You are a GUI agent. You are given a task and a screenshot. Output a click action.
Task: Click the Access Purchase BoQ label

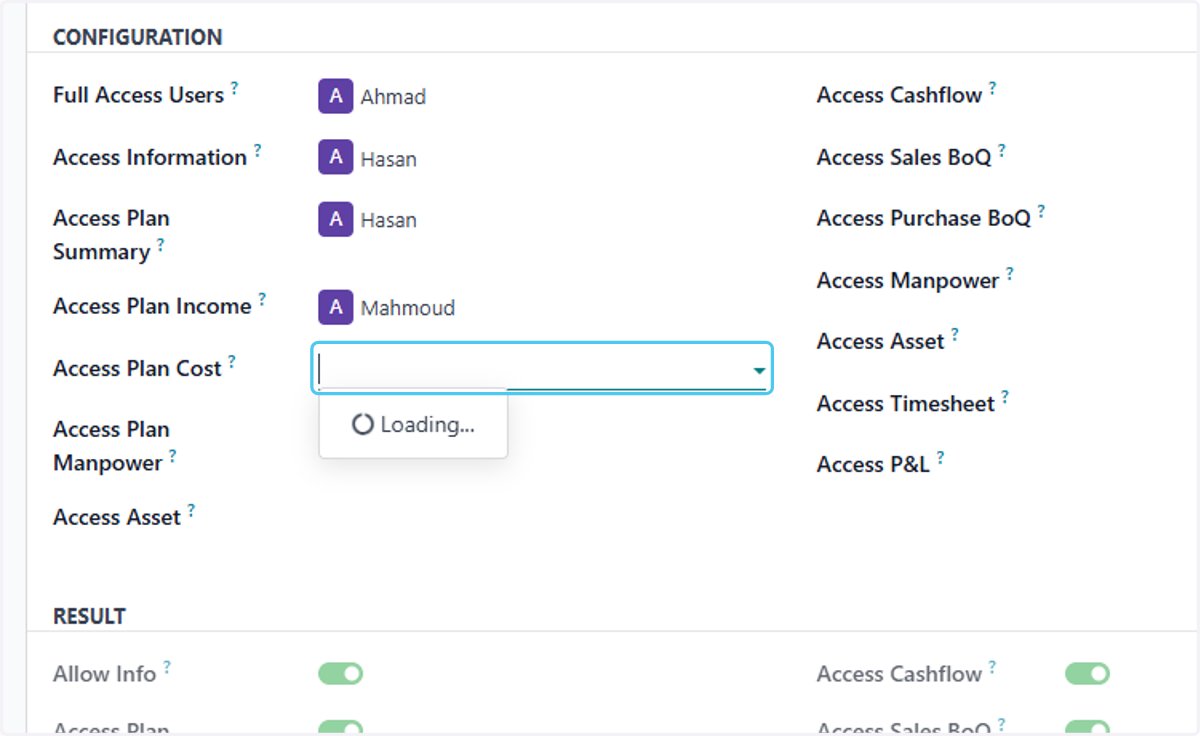(x=924, y=218)
